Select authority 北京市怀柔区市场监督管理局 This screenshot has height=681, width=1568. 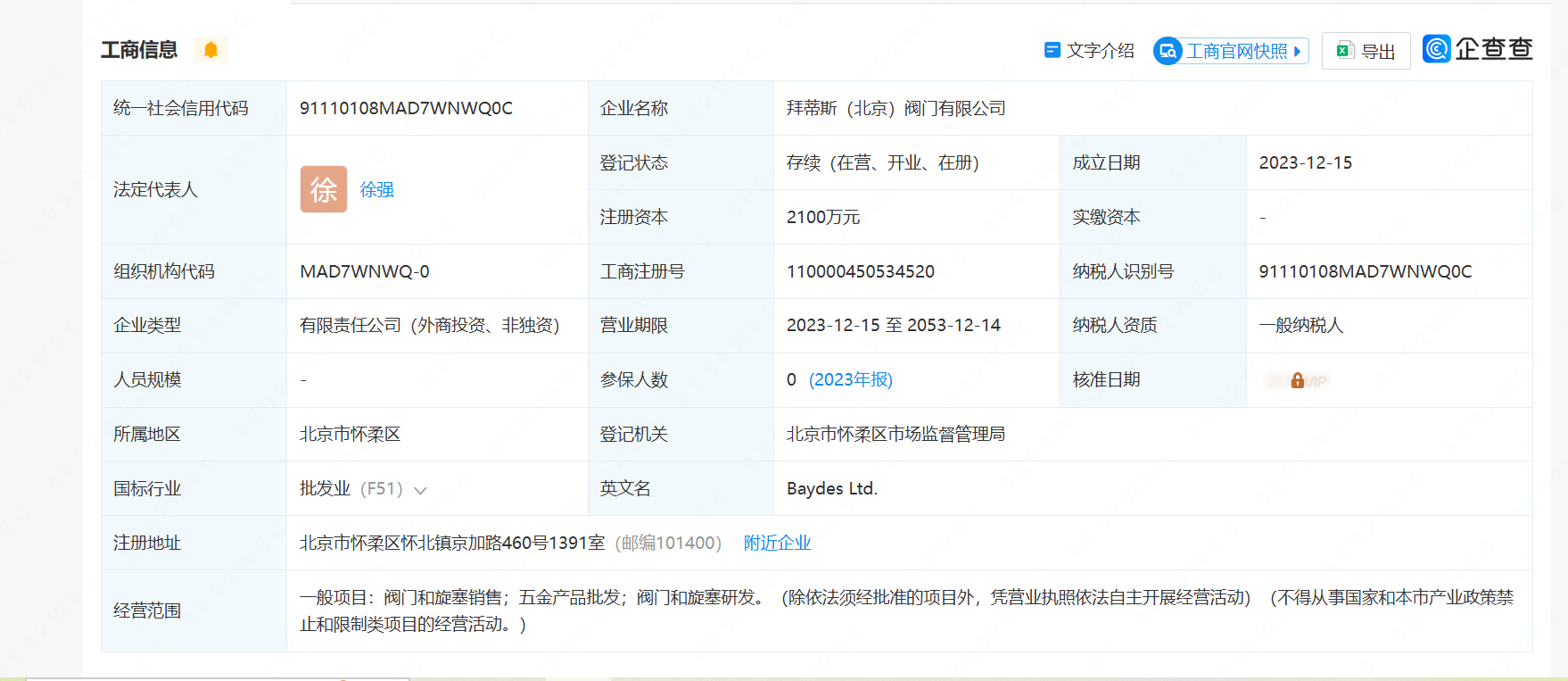(895, 434)
